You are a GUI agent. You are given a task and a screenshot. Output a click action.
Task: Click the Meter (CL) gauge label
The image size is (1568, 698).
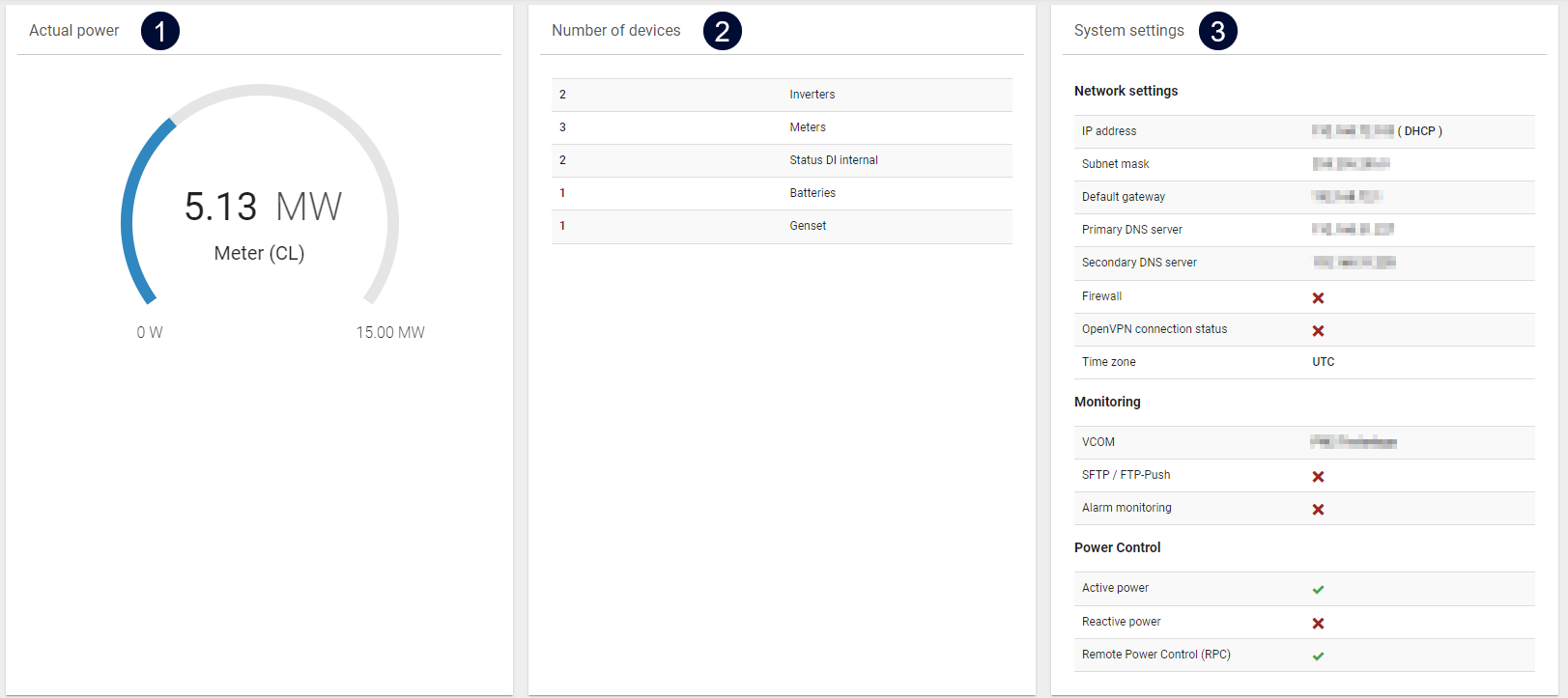click(259, 253)
